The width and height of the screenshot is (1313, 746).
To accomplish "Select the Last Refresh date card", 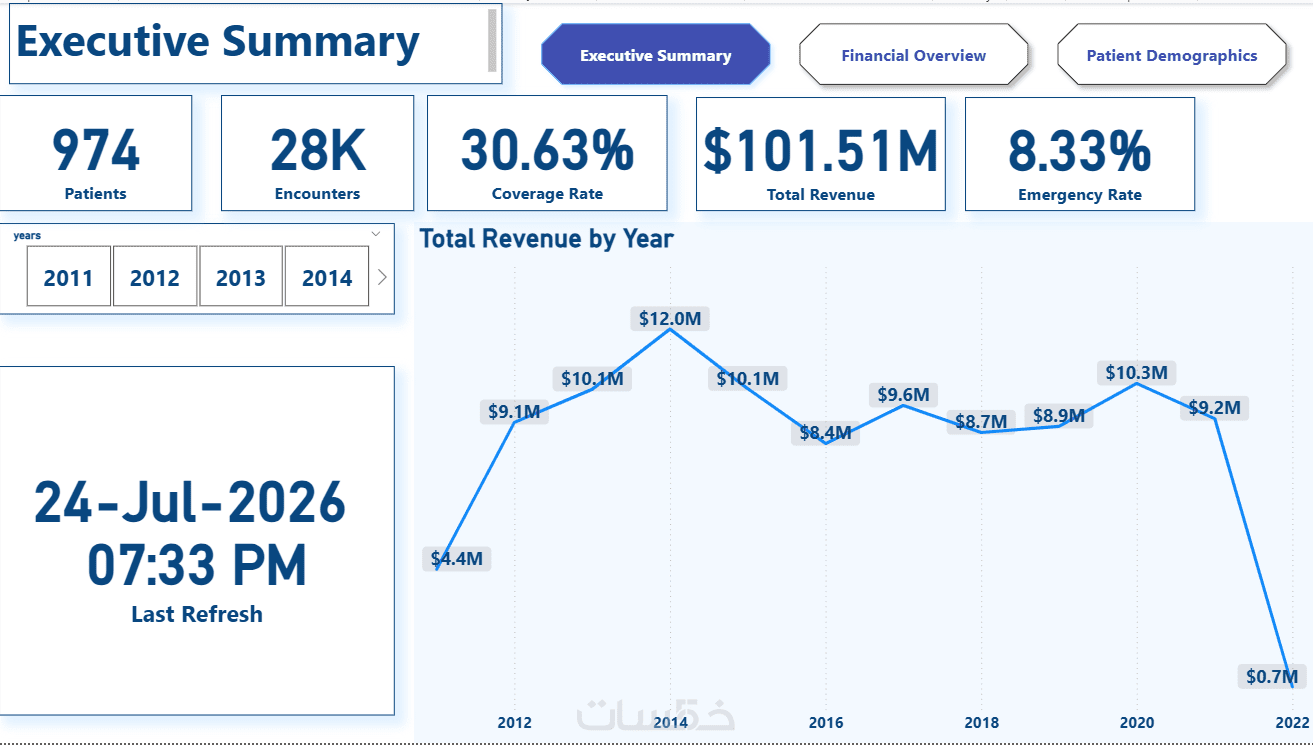I will pyautogui.click(x=197, y=540).
